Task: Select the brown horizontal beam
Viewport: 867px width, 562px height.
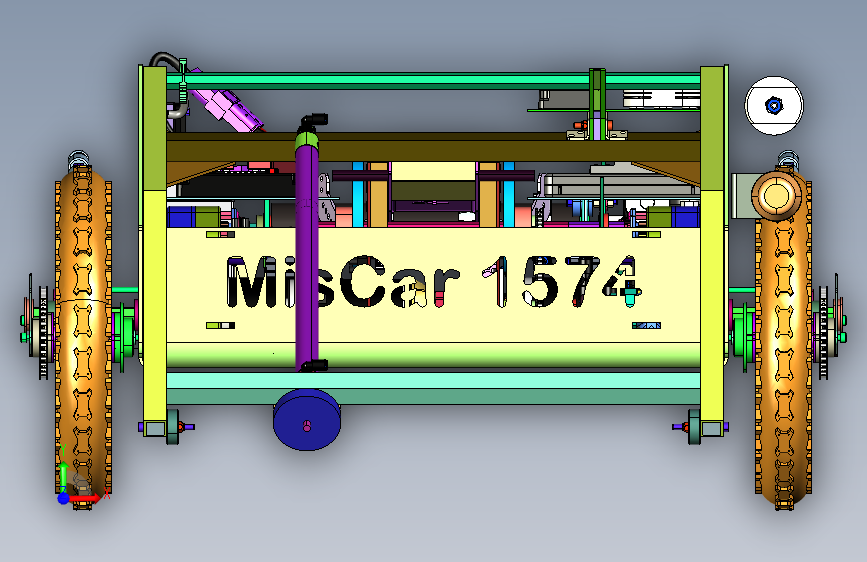Action: [433, 147]
